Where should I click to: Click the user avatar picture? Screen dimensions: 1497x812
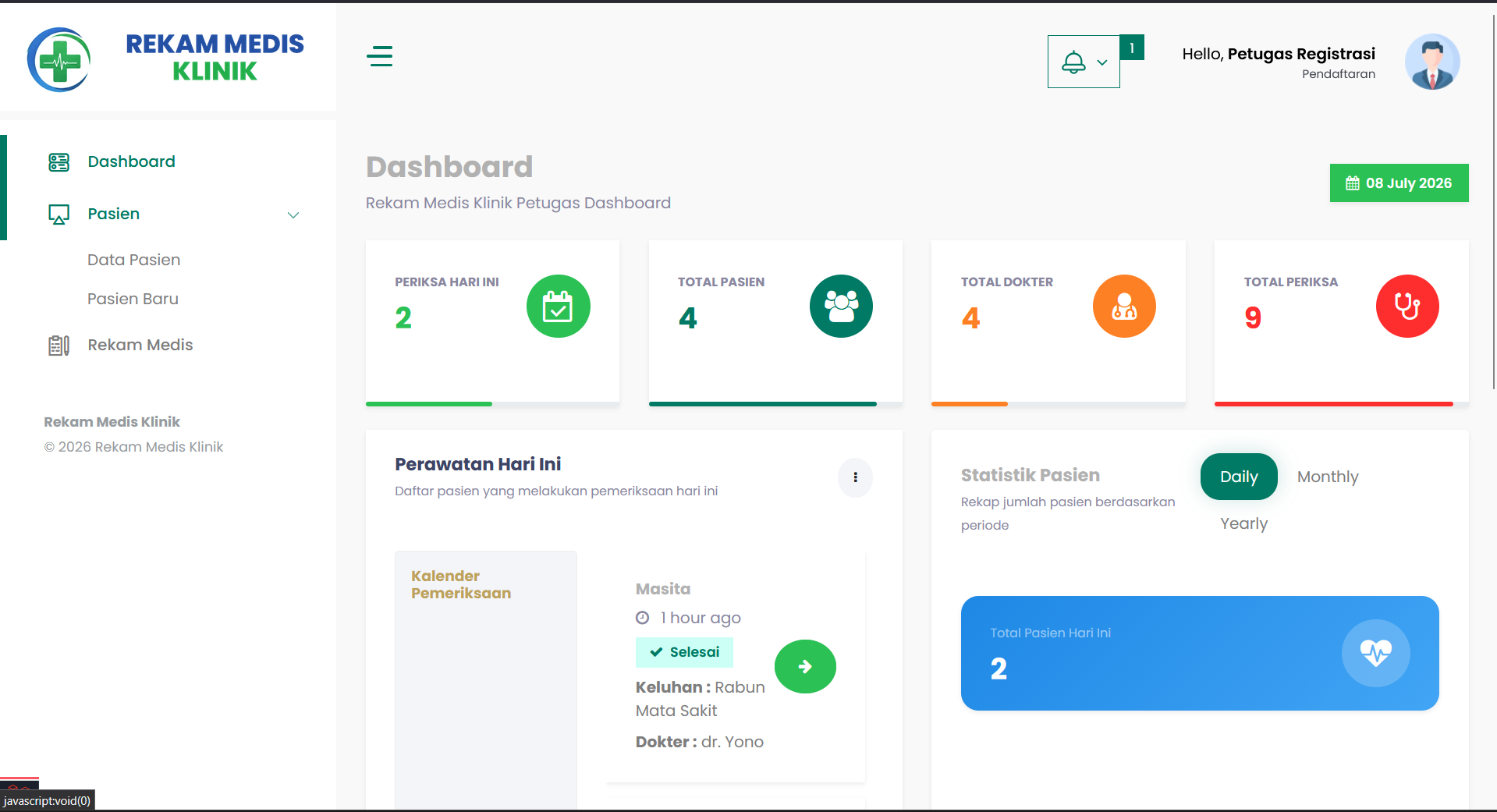1432,62
